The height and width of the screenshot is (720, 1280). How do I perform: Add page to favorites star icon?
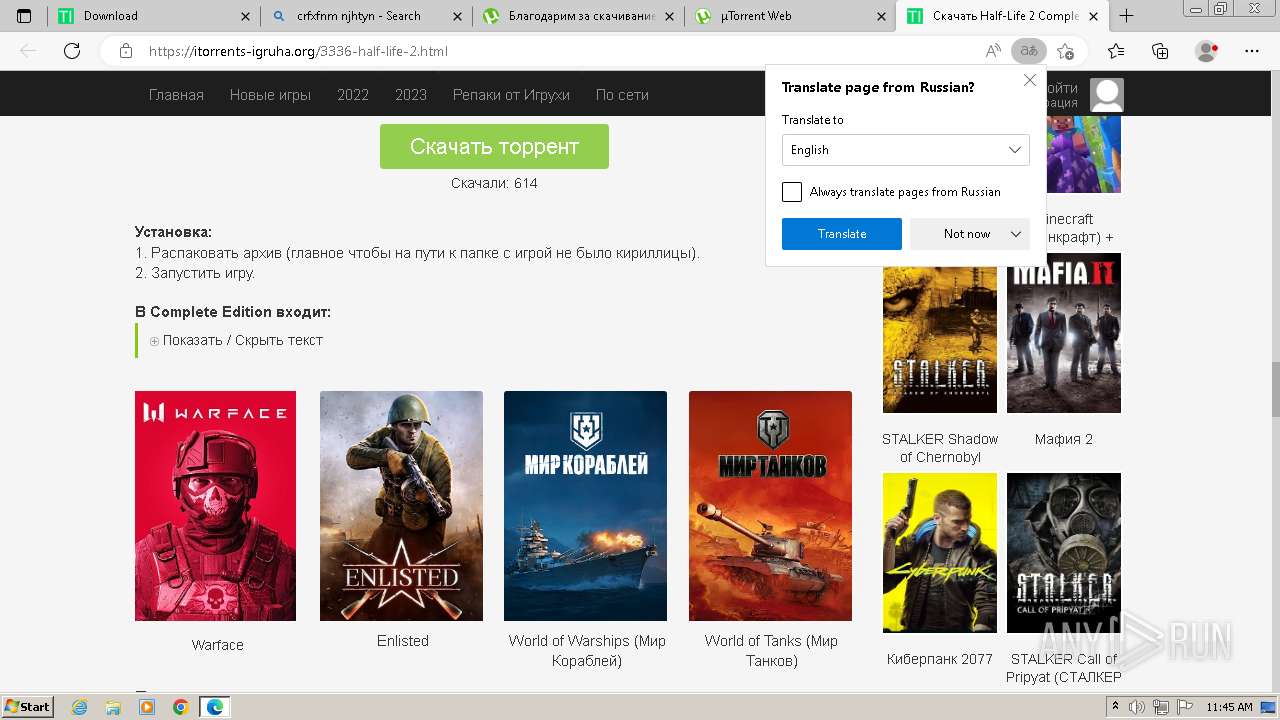1066,51
